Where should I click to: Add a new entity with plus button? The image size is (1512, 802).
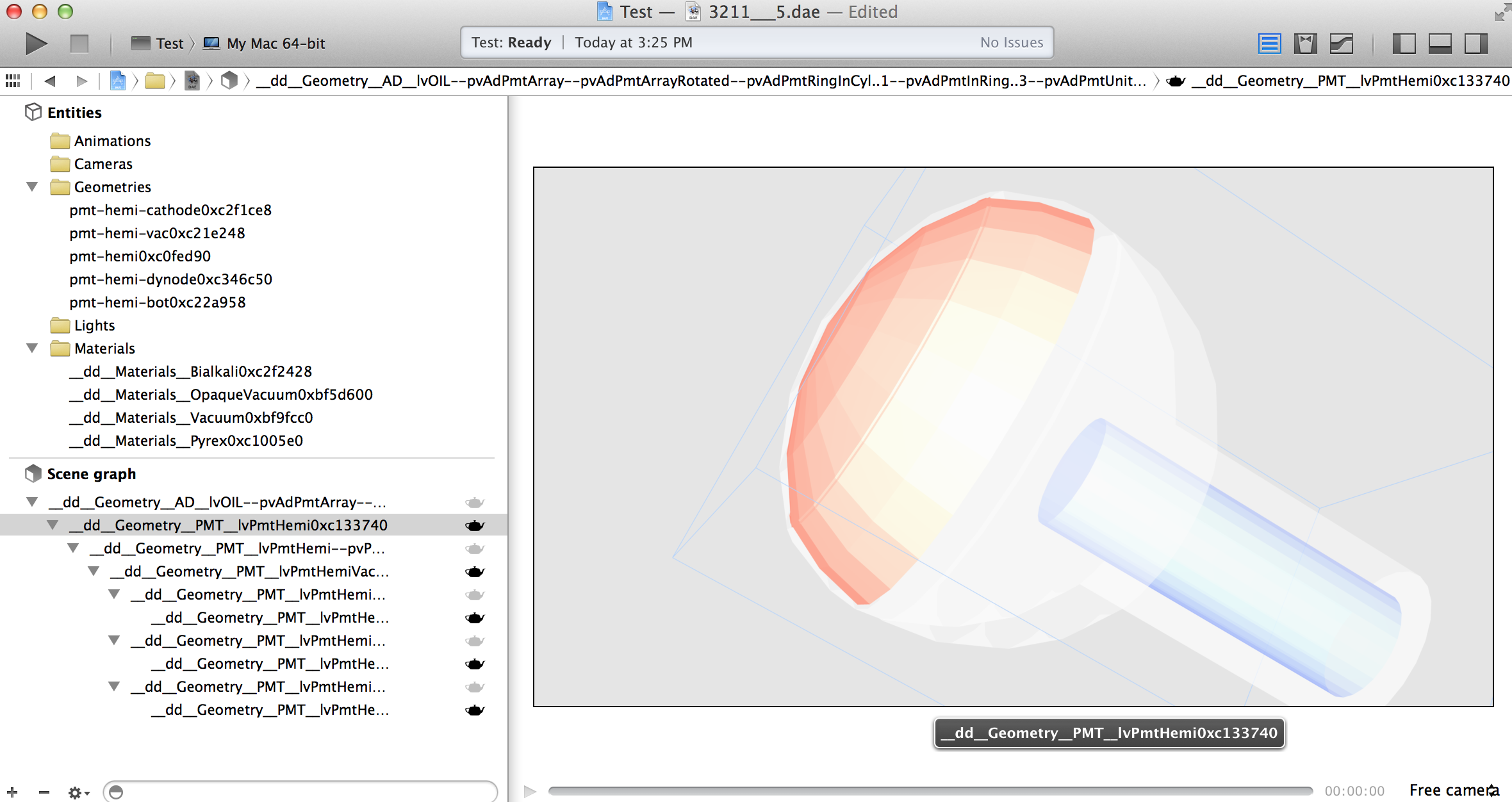13,792
